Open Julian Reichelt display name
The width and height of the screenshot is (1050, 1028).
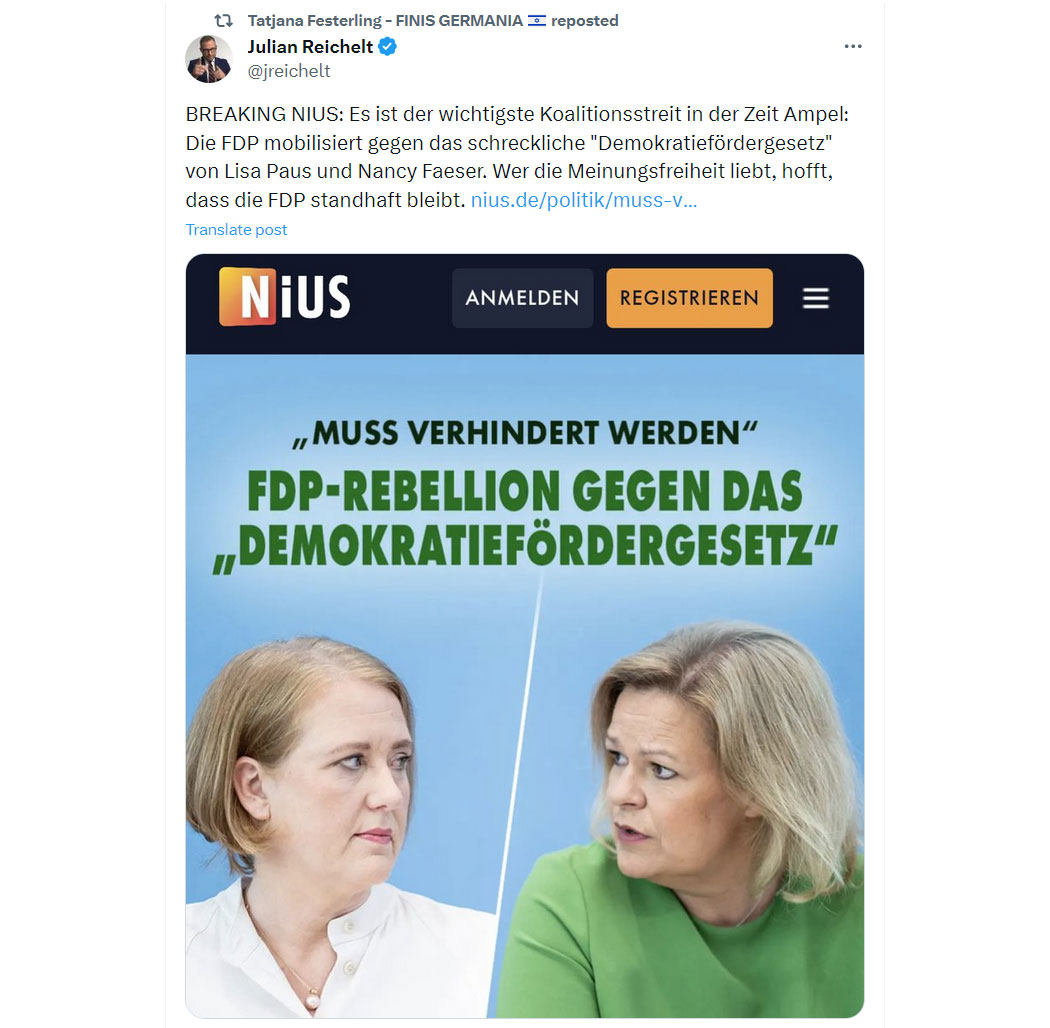pyautogui.click(x=310, y=46)
